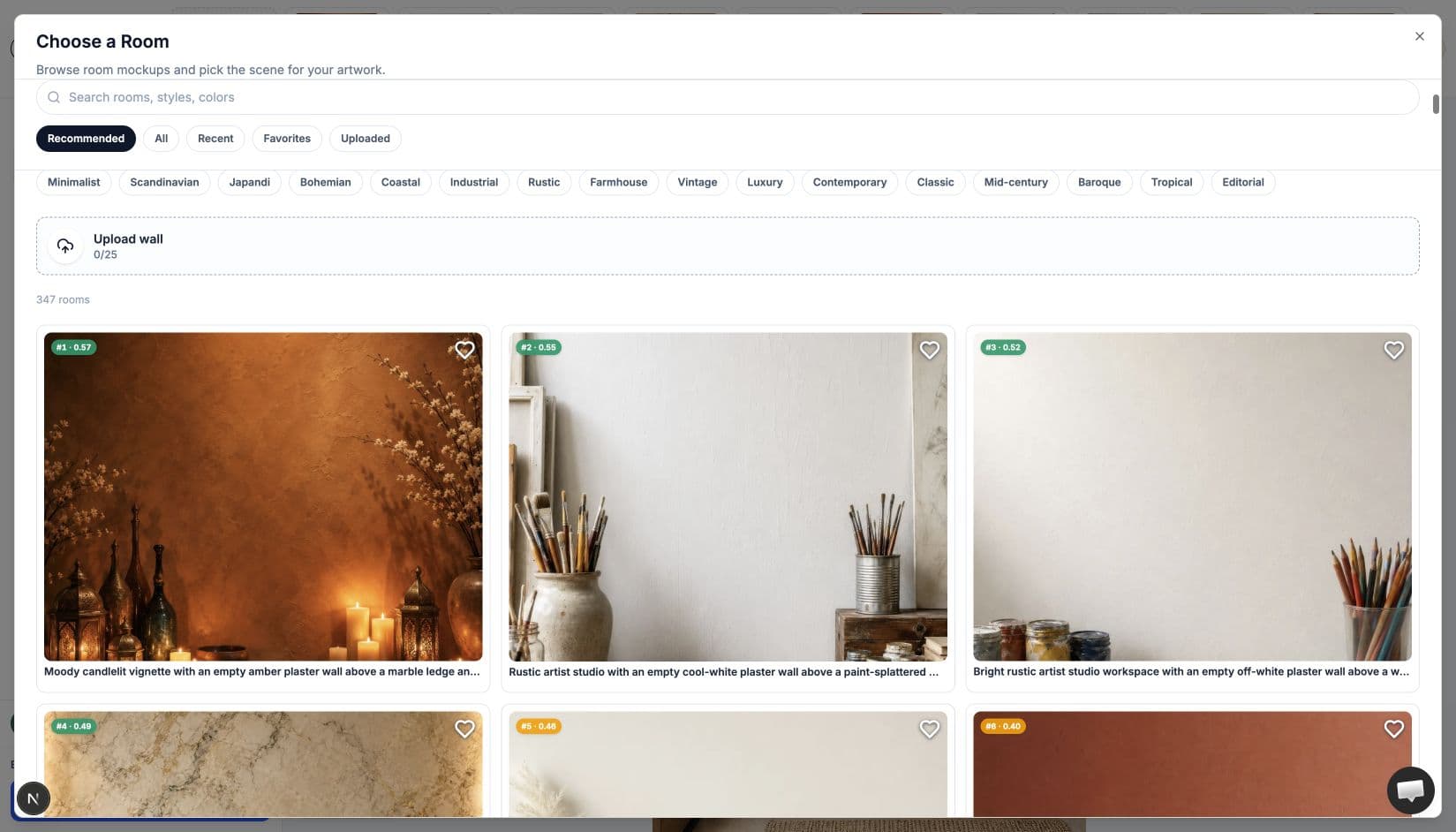The image size is (1456, 832).
Task: Toggle heart on room #5 thumbnail
Action: 929,729
